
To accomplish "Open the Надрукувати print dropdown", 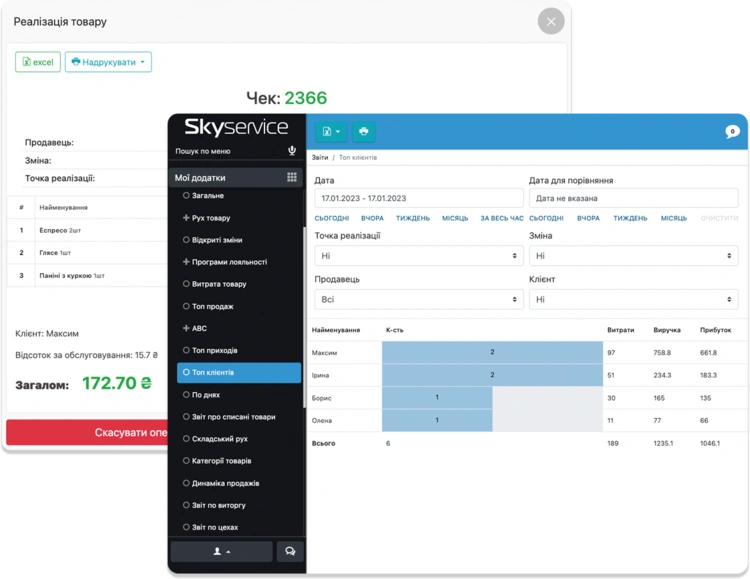I will 108,62.
